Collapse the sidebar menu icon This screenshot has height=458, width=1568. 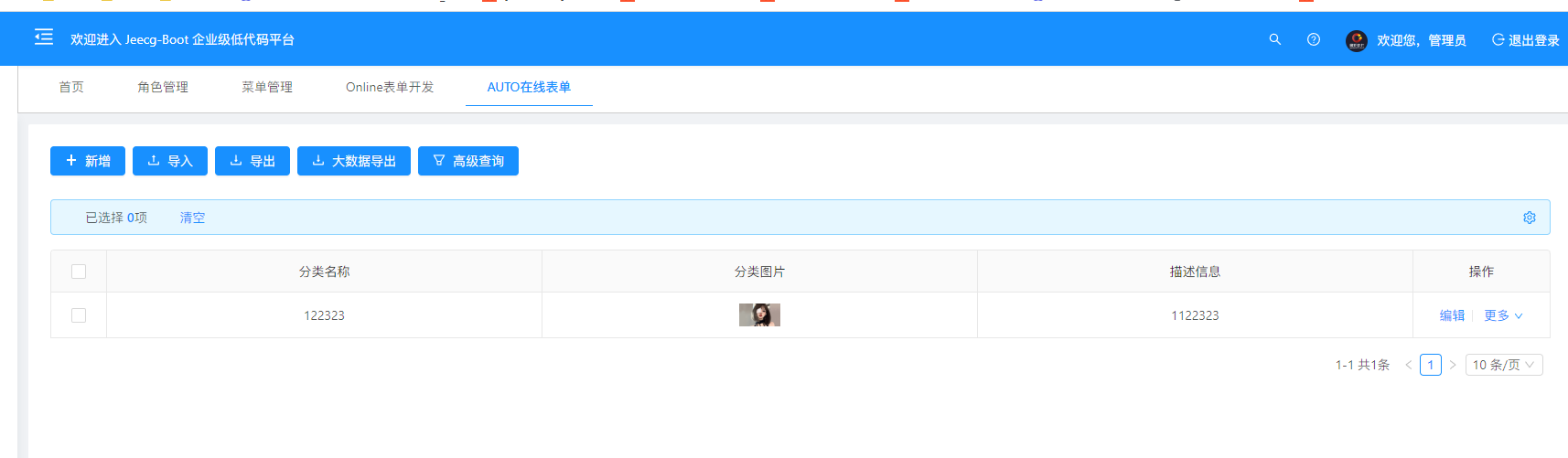tap(44, 37)
